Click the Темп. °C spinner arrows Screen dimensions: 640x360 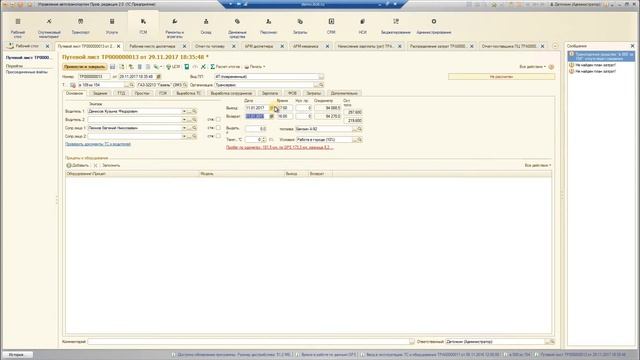pyautogui.click(x=264, y=140)
